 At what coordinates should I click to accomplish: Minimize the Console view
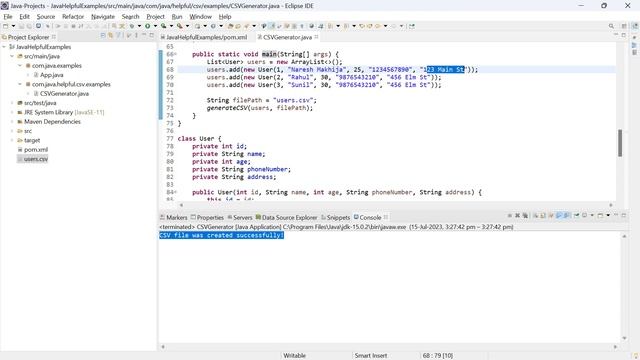(616, 216)
